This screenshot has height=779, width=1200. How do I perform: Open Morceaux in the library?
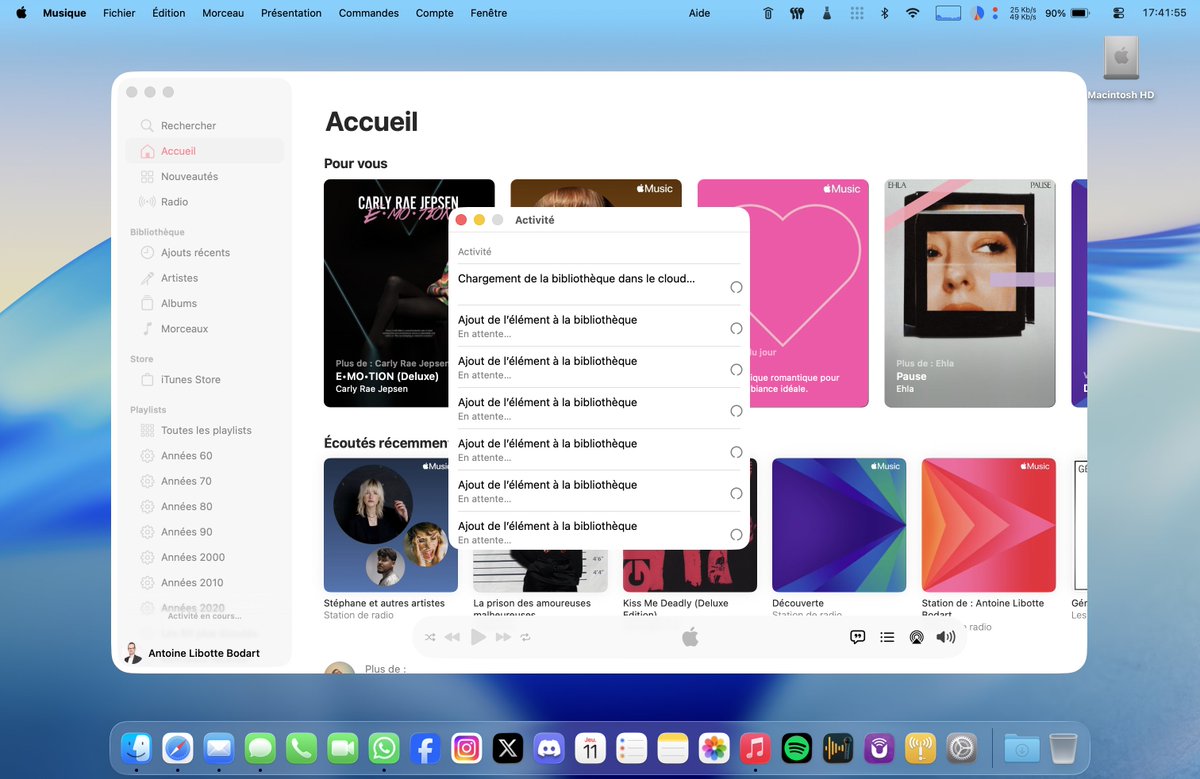tap(205, 329)
